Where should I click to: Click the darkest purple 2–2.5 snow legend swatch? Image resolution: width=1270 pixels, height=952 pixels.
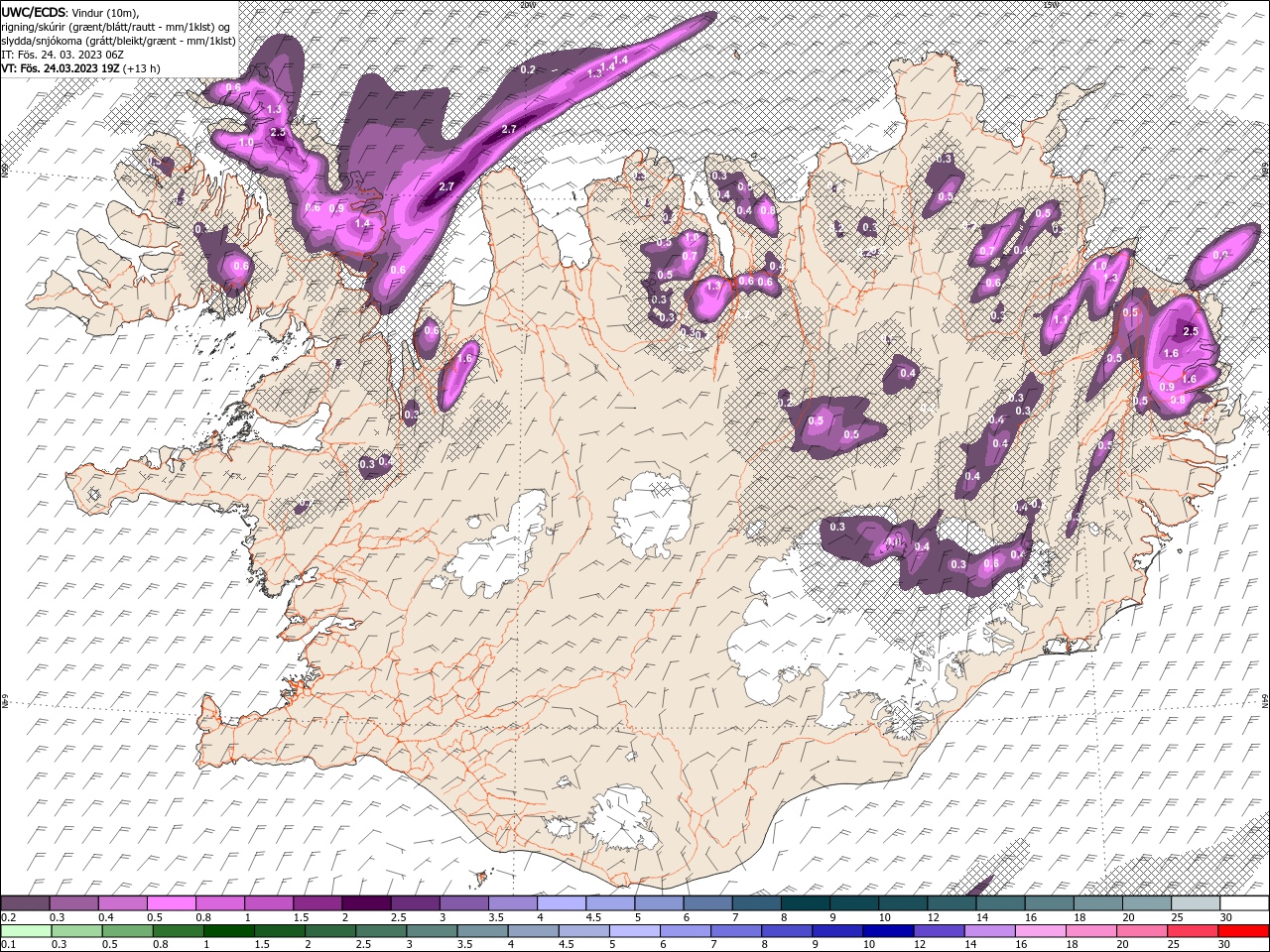click(366, 903)
